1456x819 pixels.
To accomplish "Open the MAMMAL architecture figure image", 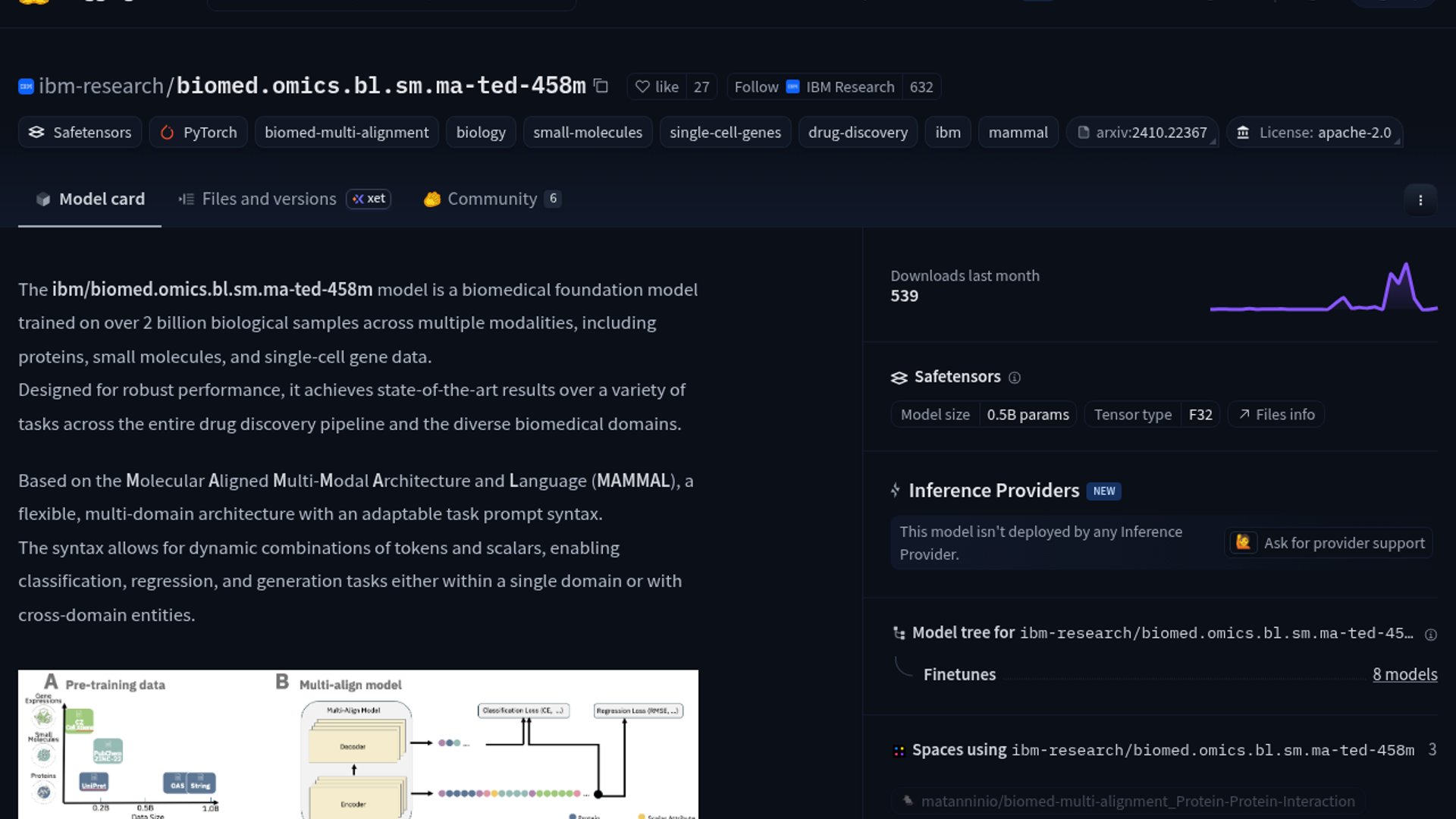I will point(358,744).
